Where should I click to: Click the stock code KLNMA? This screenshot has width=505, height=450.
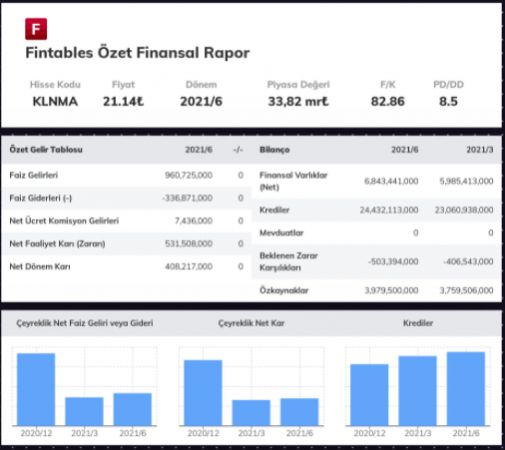coord(55,101)
